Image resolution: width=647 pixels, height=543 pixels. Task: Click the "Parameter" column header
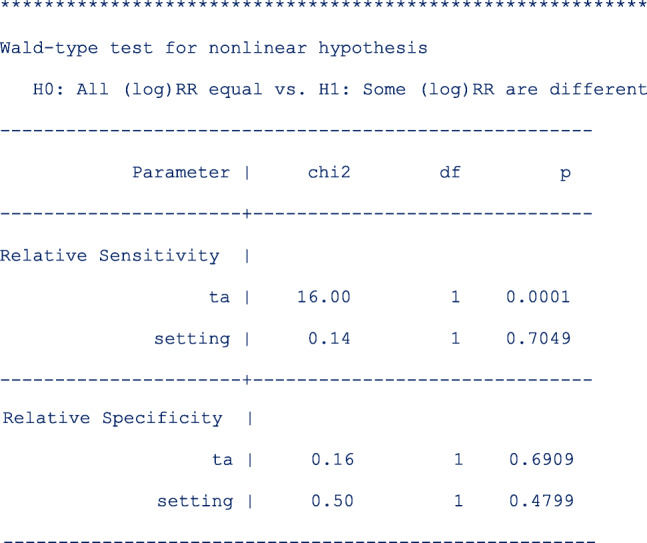(181, 172)
